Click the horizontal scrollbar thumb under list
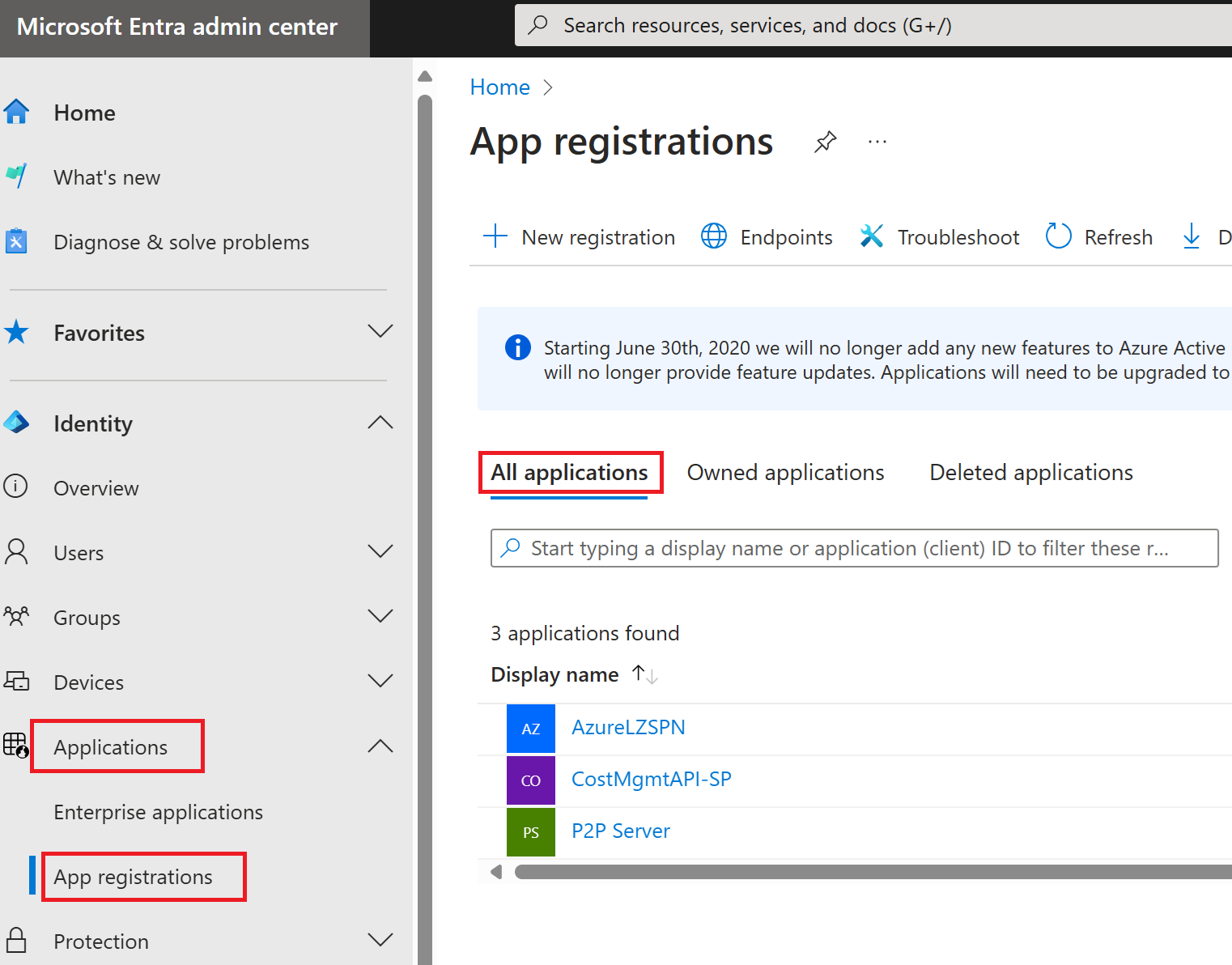Viewport: 1232px width, 965px height. click(873, 872)
